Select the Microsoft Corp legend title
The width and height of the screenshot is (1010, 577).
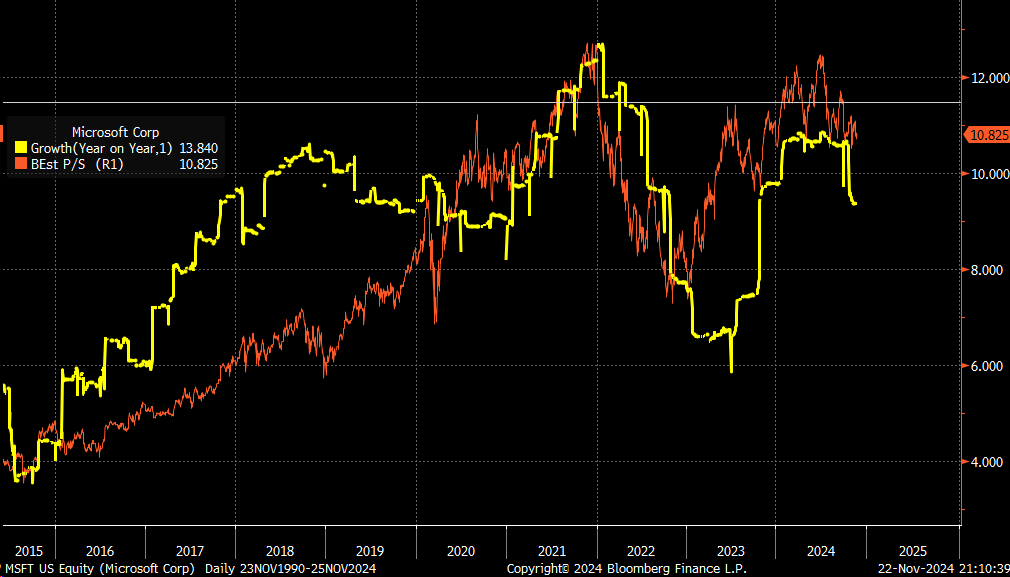(x=115, y=133)
